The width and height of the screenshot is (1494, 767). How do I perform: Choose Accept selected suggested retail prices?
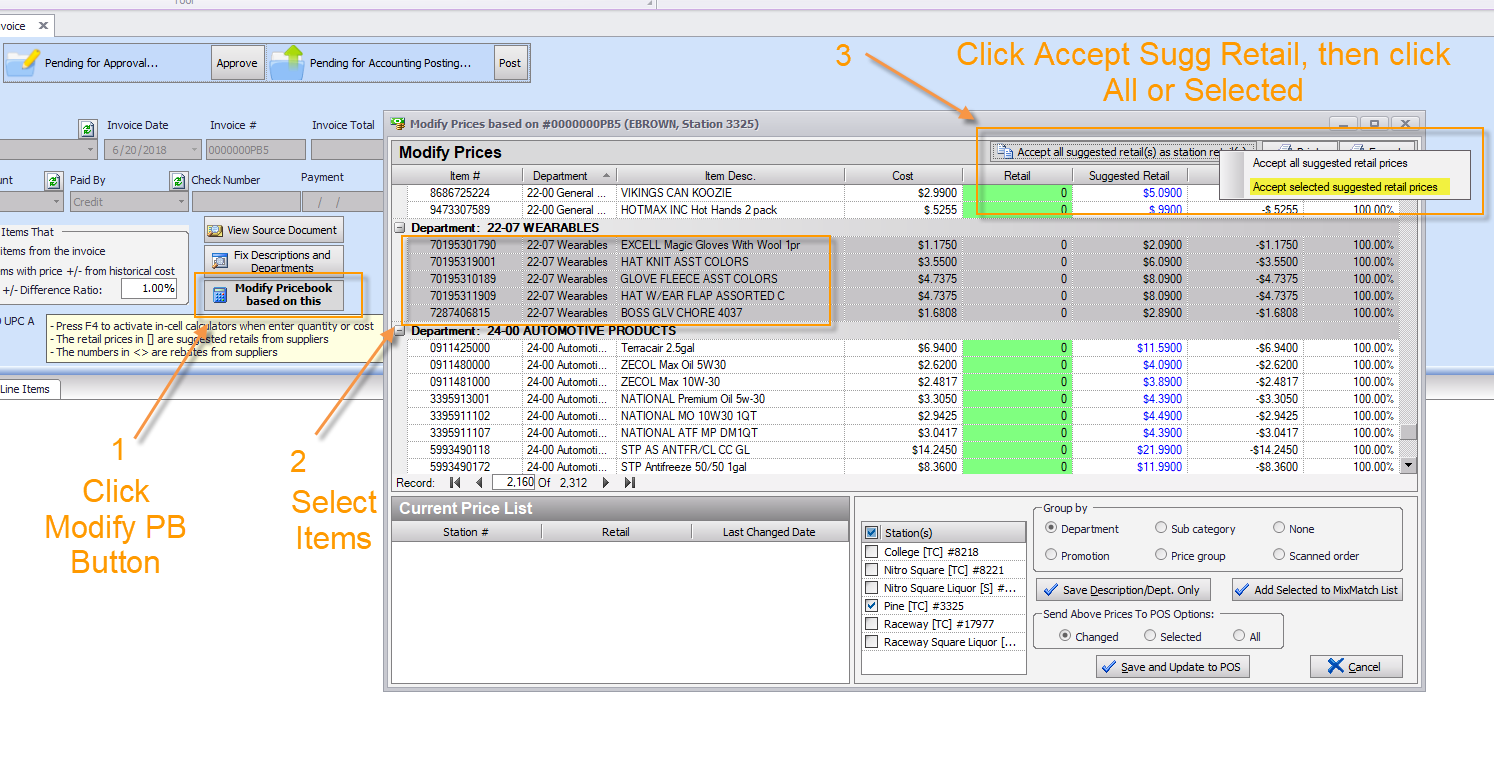1345,187
